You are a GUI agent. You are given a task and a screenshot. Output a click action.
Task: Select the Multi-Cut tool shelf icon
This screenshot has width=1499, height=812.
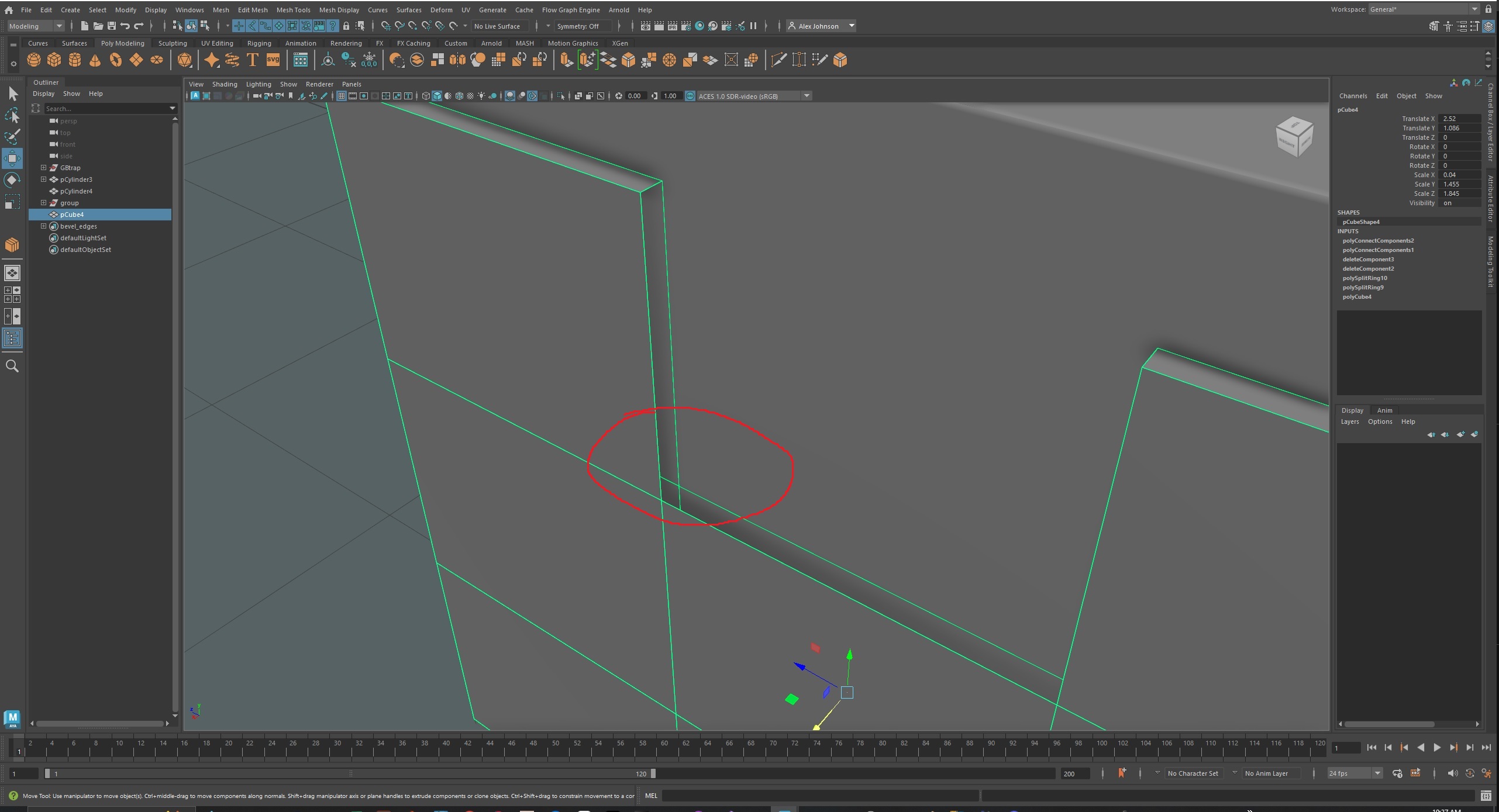779,60
